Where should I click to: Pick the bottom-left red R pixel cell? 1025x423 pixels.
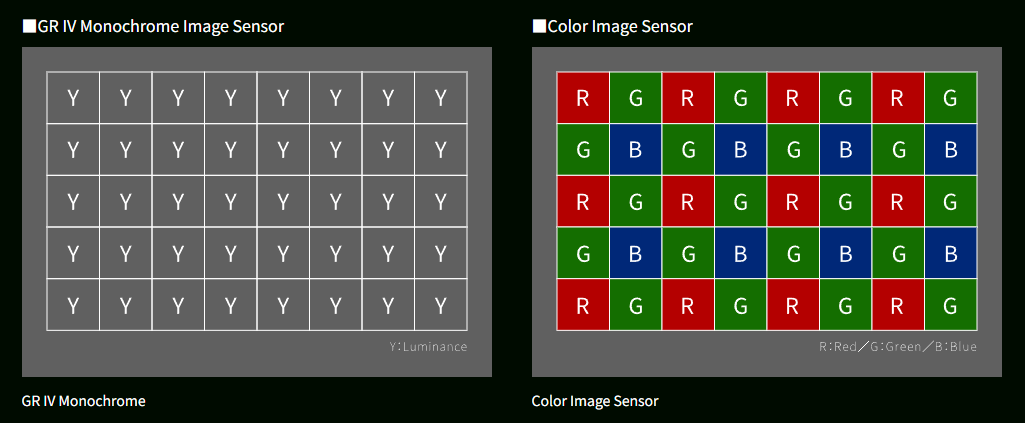pyautogui.click(x=583, y=304)
